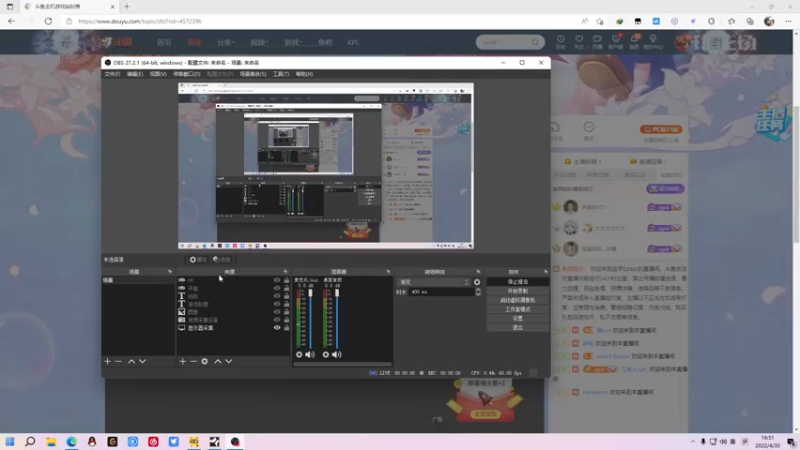This screenshot has height=450, width=800.
Task: Add a source with the plus icon in the 来源 panel
Action: click(x=183, y=361)
